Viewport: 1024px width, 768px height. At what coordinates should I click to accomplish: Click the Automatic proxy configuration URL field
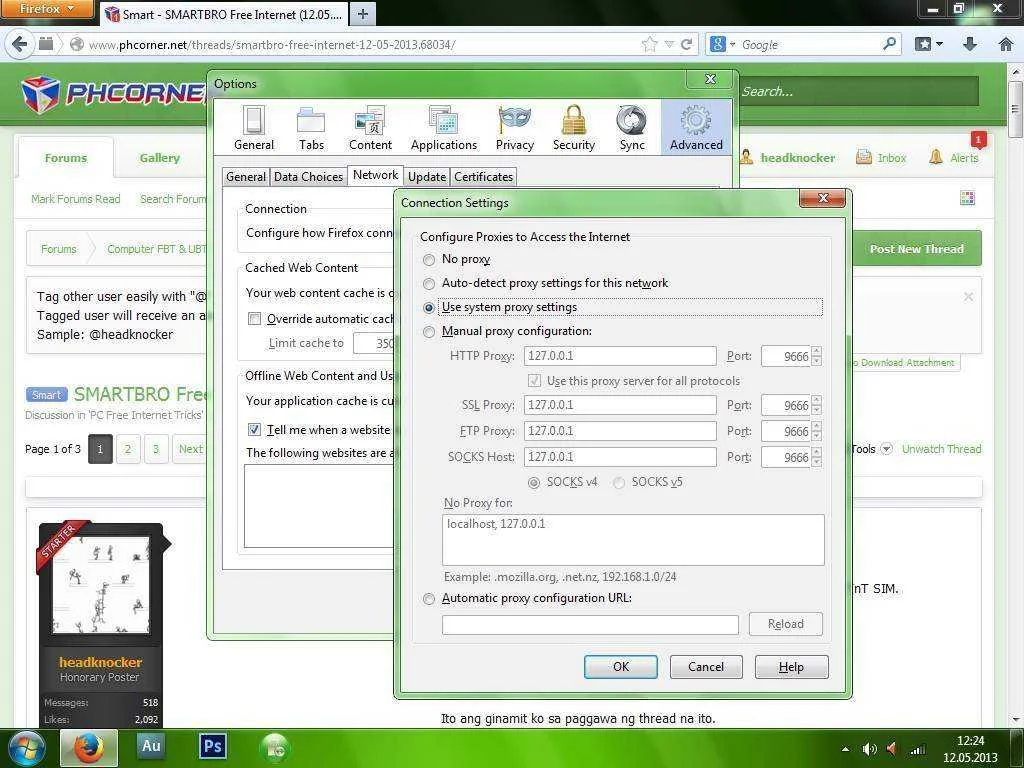point(590,625)
